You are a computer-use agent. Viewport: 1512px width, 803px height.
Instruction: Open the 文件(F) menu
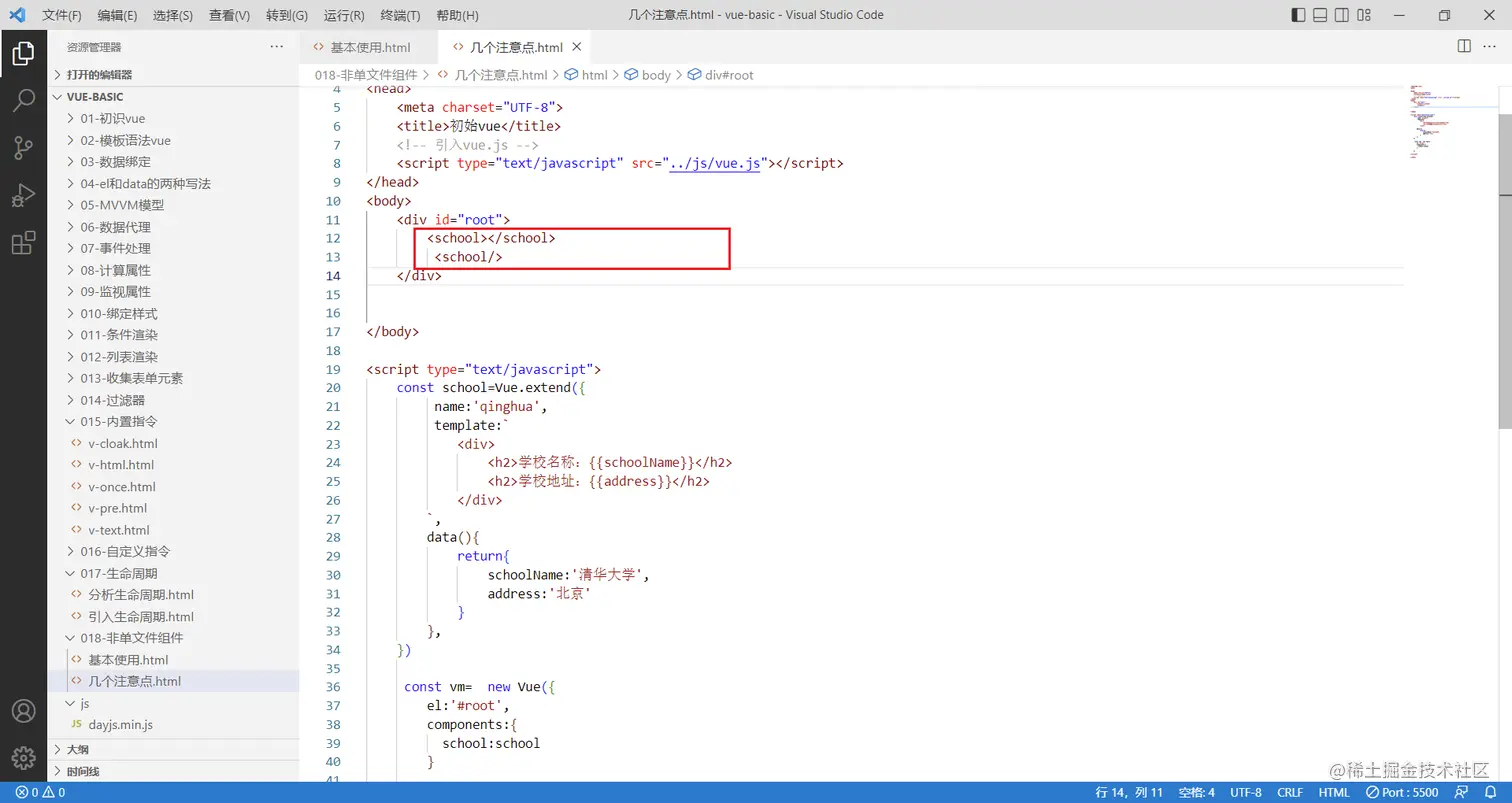pos(62,15)
